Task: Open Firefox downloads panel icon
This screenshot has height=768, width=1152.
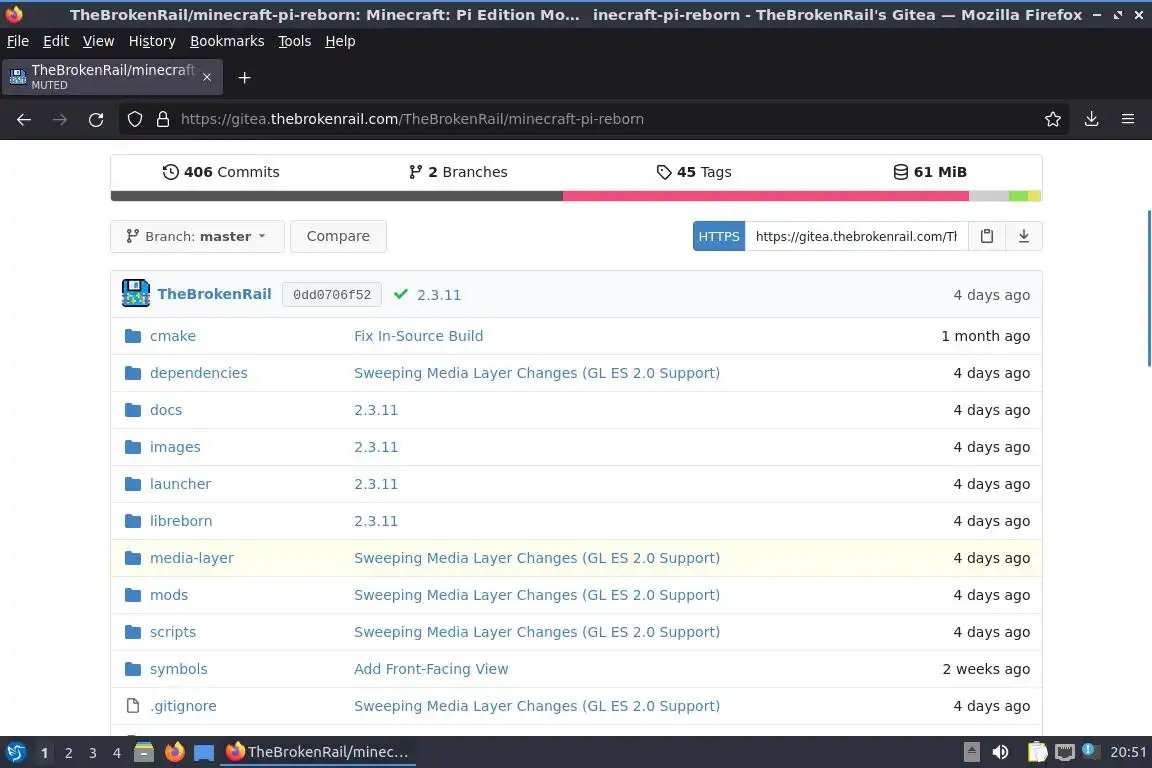Action: (x=1091, y=119)
